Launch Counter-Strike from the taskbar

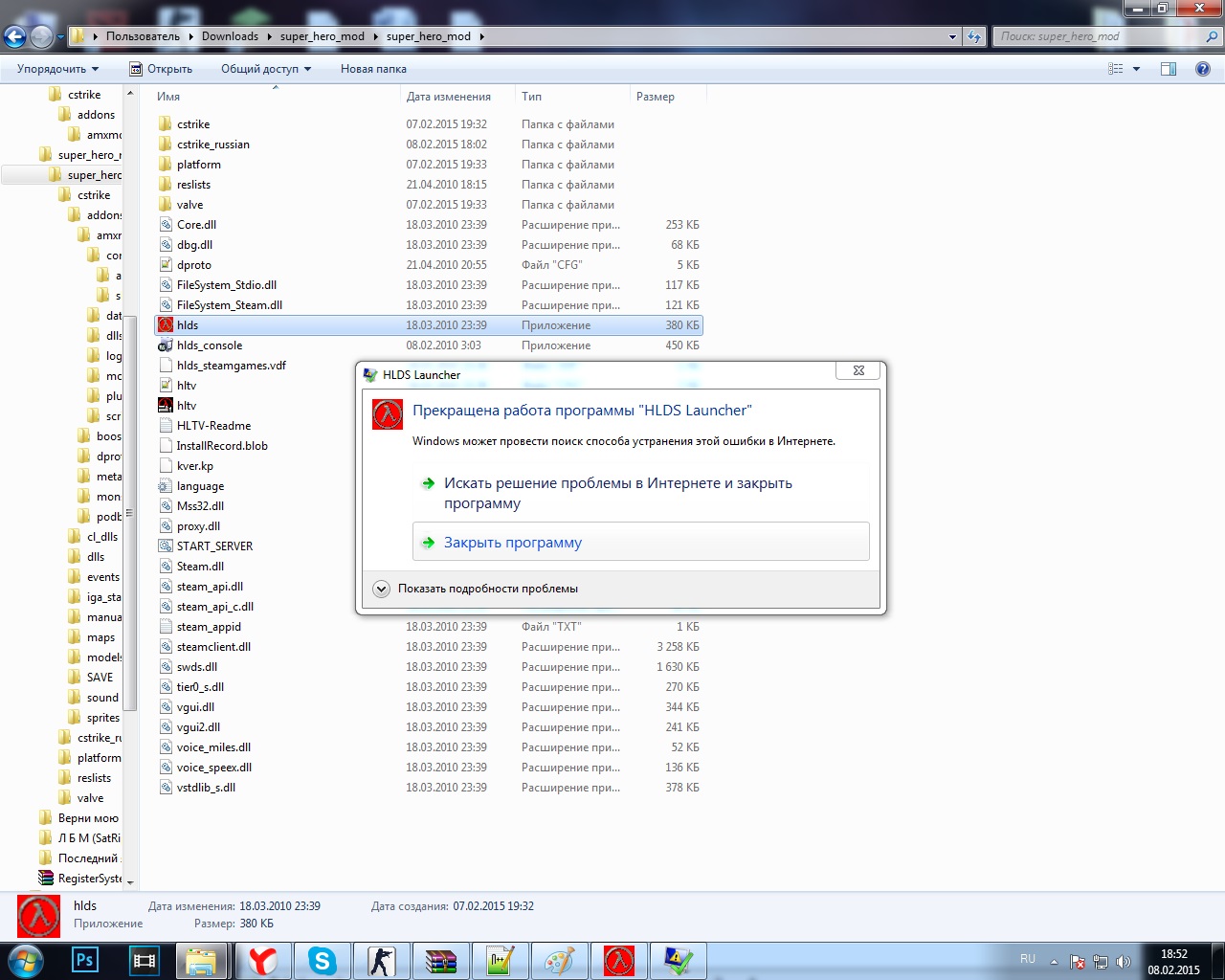(x=382, y=960)
